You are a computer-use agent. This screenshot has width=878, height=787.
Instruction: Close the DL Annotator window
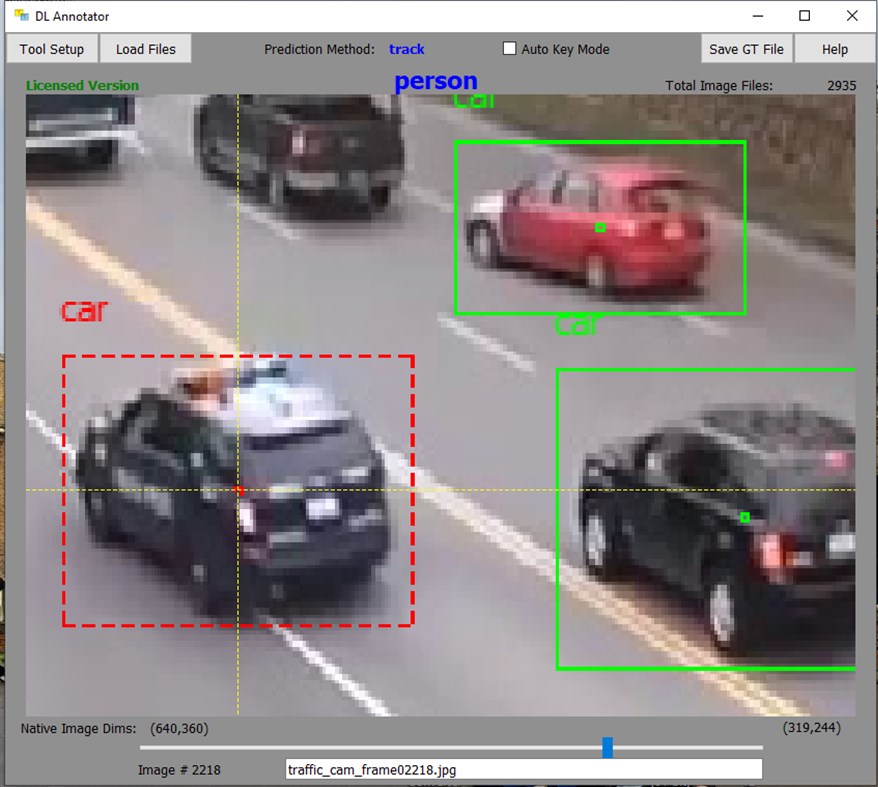click(x=852, y=16)
